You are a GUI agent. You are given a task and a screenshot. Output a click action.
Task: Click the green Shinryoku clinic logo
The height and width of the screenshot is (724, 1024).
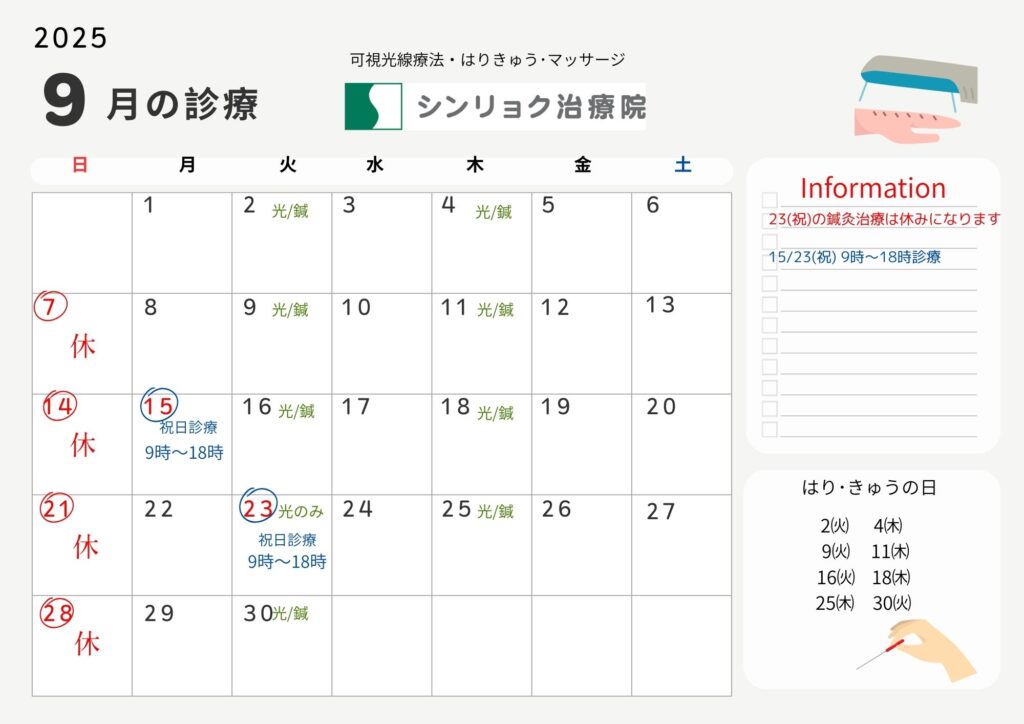[373, 106]
